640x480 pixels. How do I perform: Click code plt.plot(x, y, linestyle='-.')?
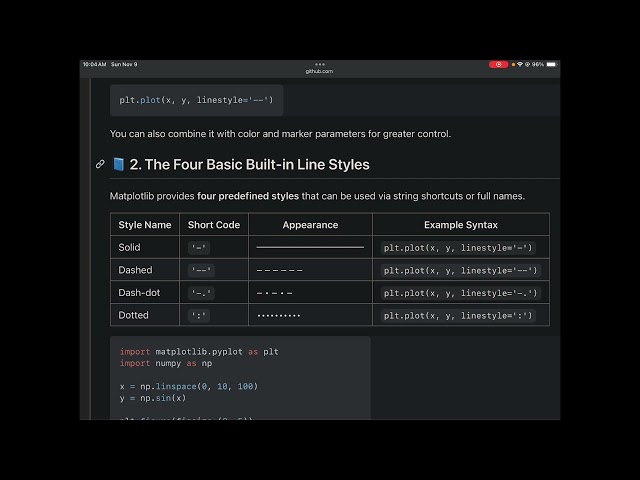(461, 293)
